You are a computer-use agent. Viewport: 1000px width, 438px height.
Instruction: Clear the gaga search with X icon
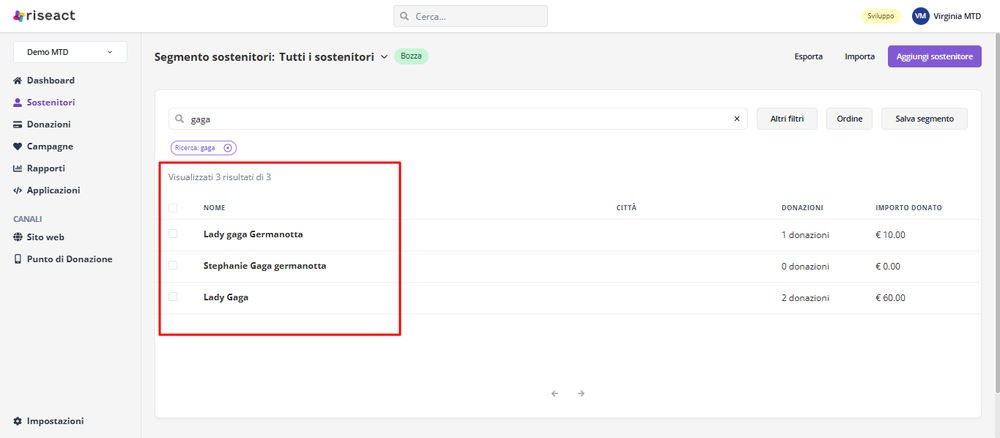737,119
